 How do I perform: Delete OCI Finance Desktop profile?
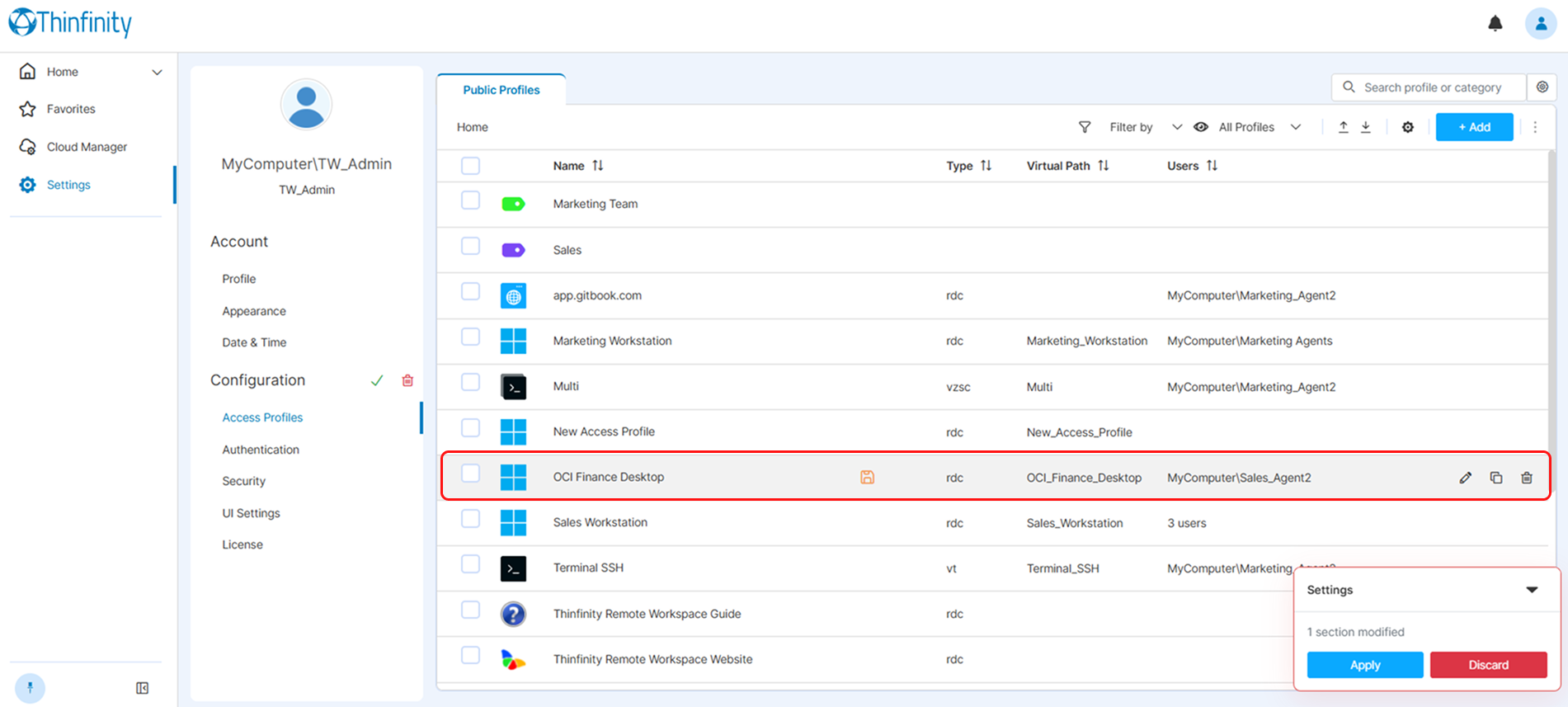[1527, 478]
